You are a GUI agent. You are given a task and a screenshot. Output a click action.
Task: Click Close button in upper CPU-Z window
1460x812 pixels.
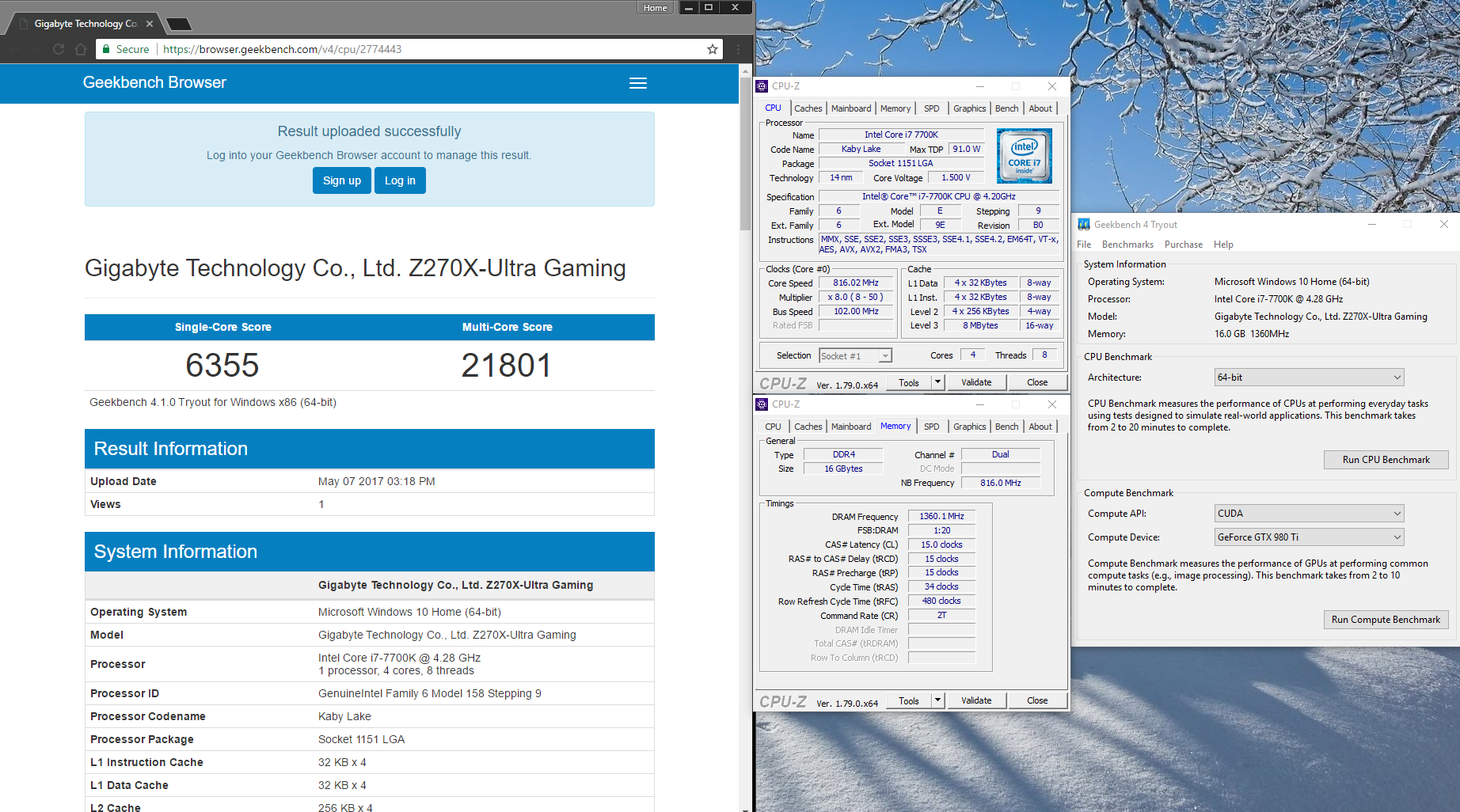1037,382
